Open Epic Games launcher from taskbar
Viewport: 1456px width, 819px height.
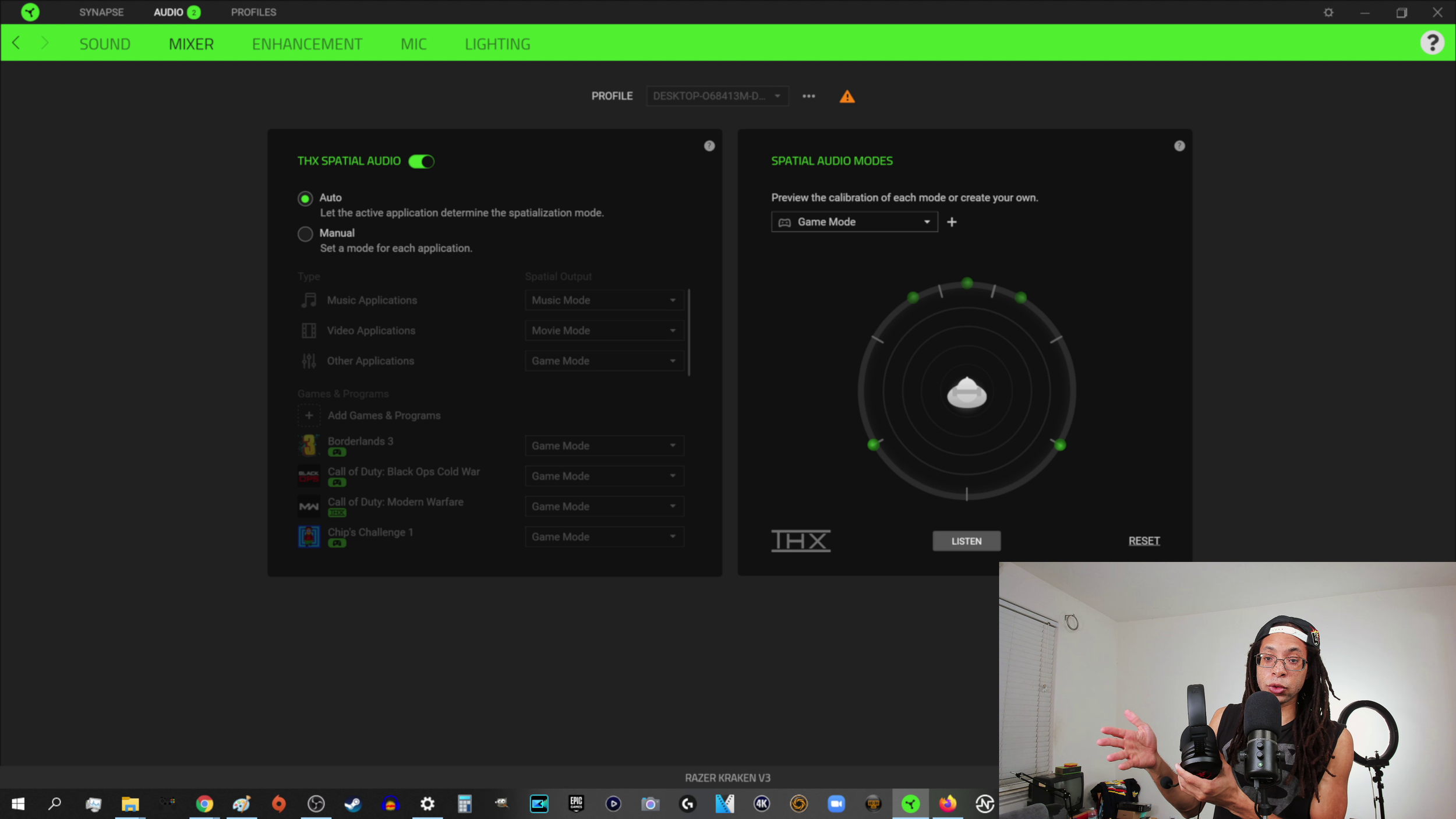pos(576,804)
